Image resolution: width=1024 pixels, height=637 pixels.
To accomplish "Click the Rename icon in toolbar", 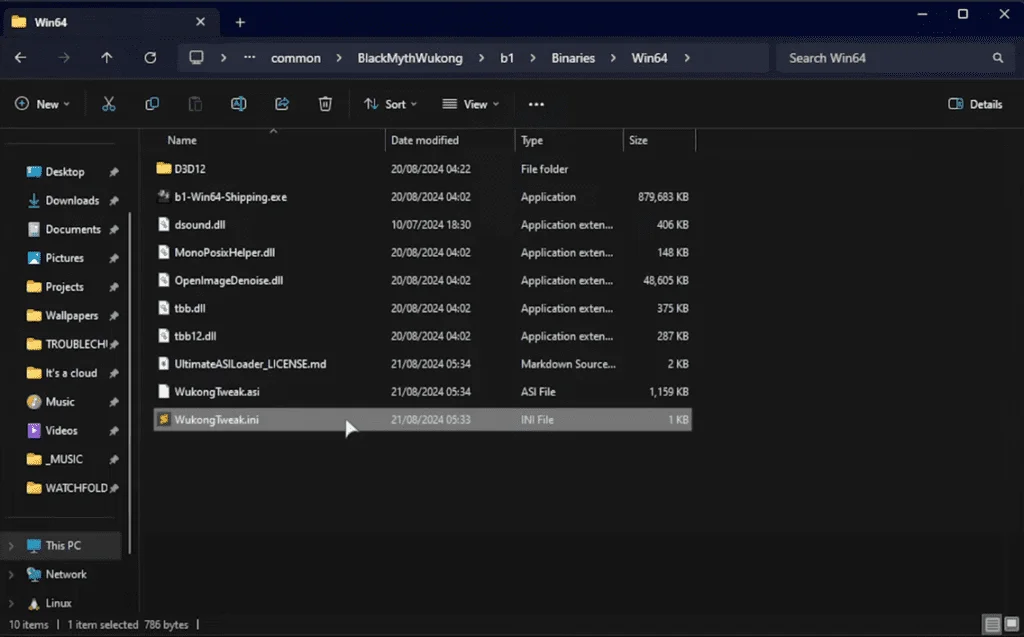I will point(238,104).
